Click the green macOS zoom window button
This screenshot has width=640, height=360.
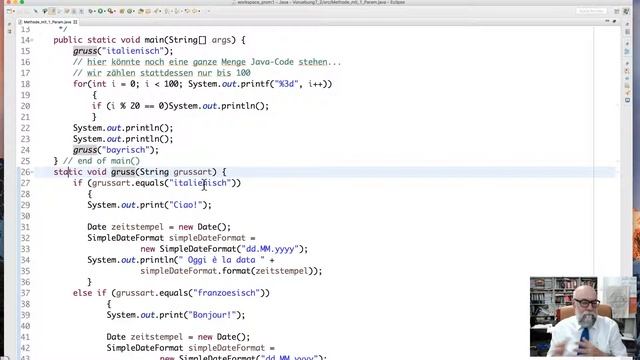coord(22,2)
